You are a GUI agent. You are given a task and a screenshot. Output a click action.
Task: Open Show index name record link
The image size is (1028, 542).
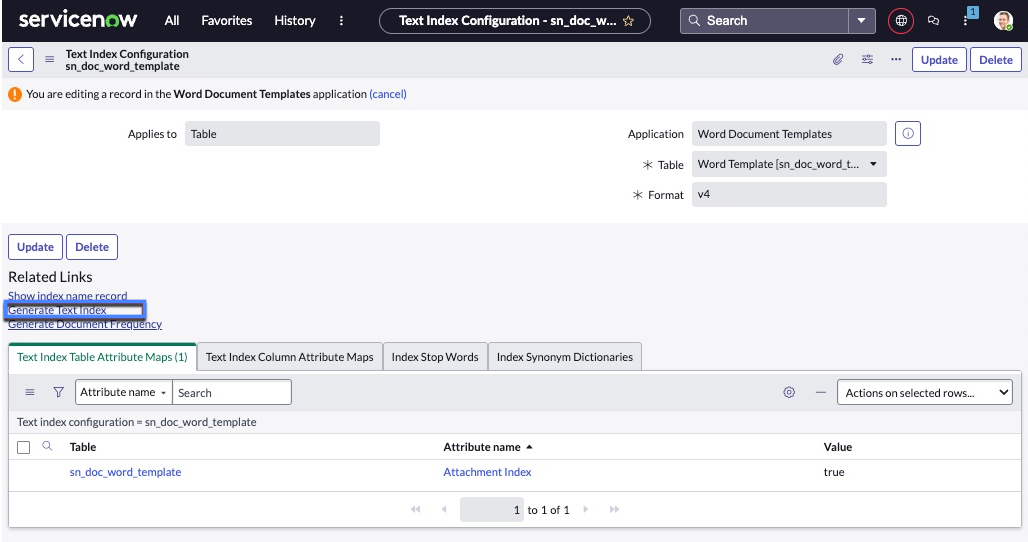(68, 296)
